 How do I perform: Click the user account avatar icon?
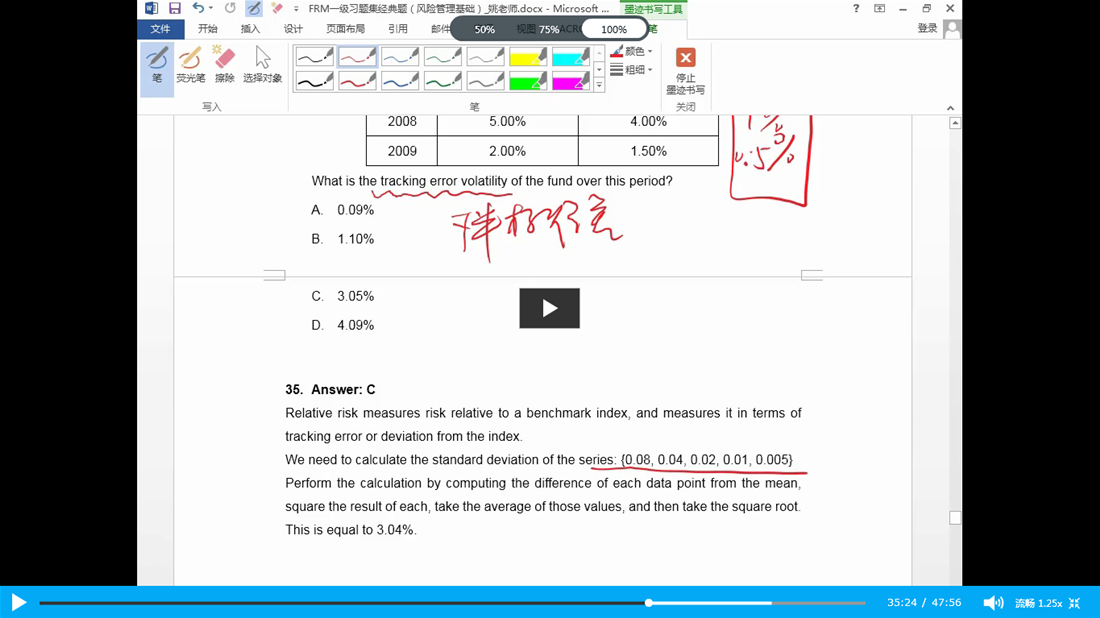(x=952, y=29)
